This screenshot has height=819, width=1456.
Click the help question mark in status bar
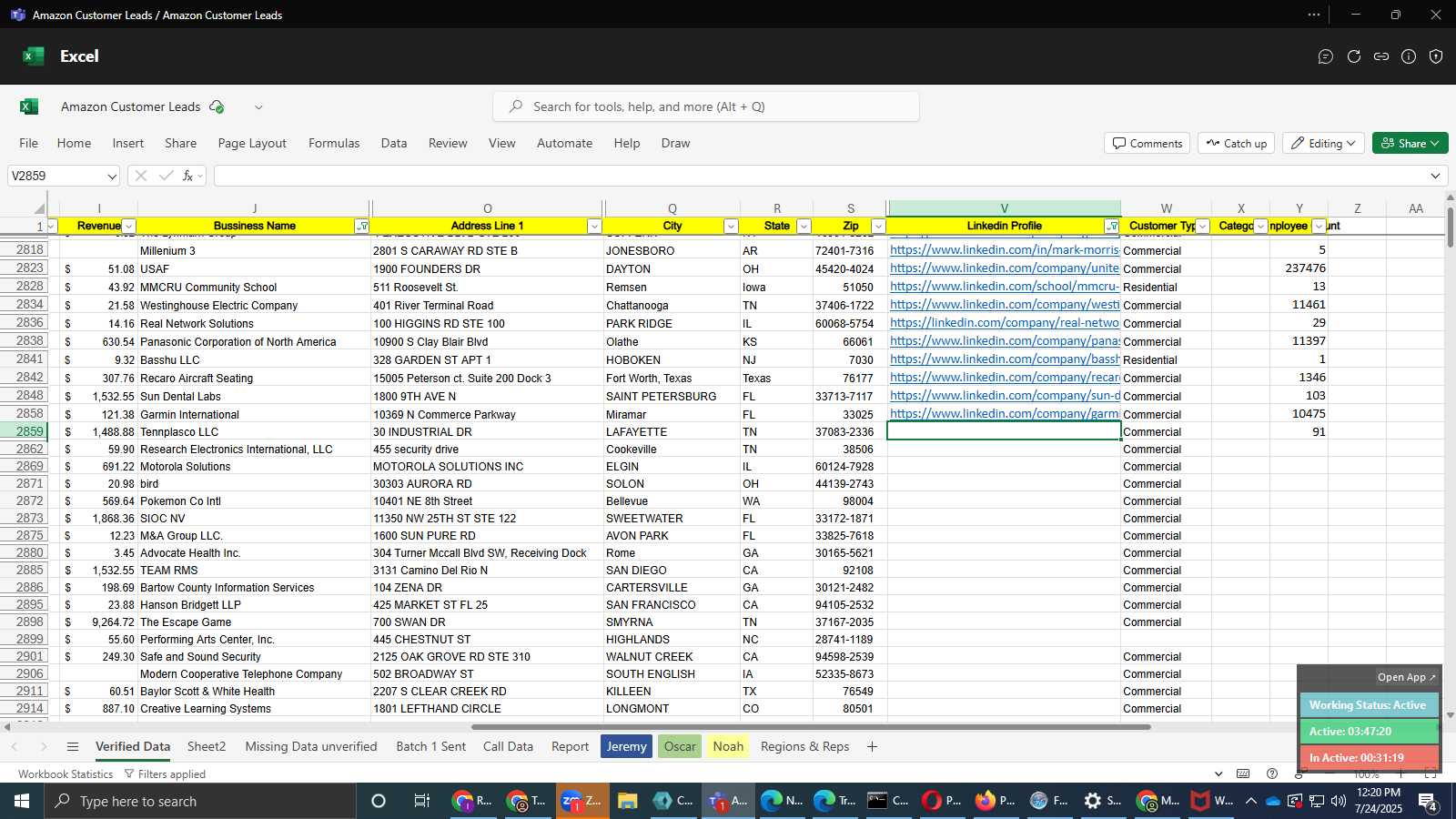pyautogui.click(x=1272, y=773)
